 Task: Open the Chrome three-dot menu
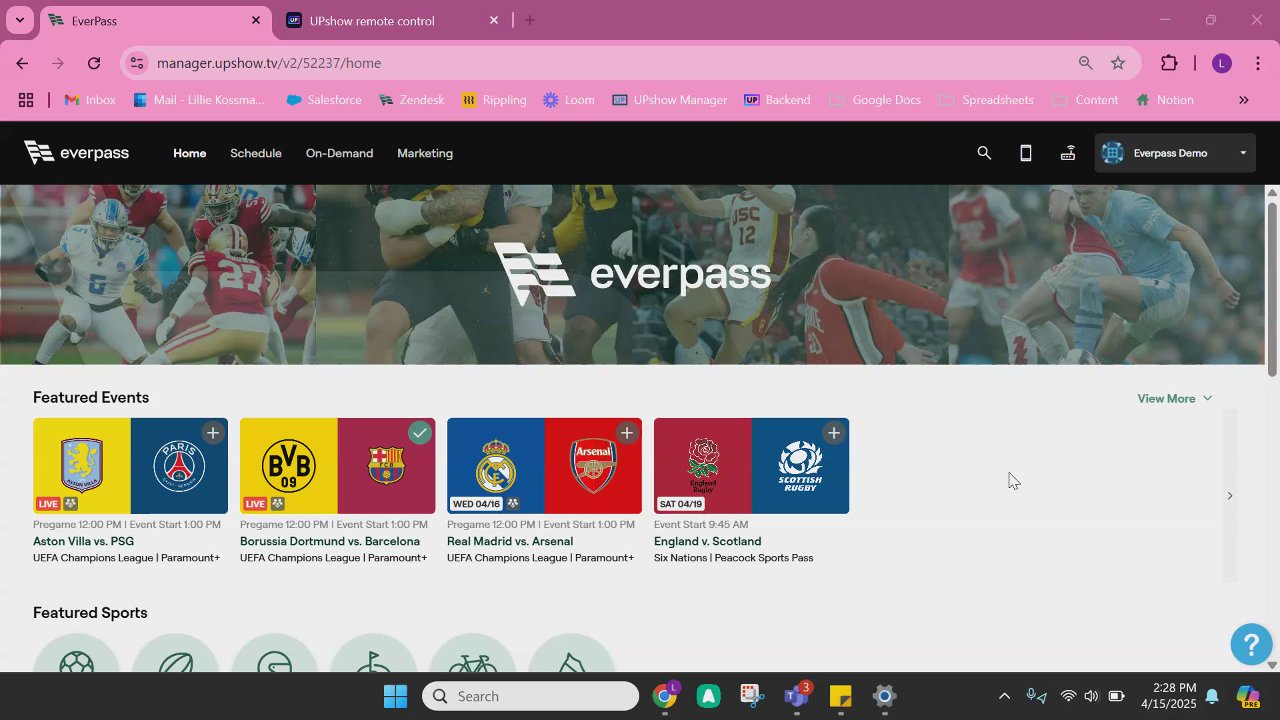[1258, 63]
